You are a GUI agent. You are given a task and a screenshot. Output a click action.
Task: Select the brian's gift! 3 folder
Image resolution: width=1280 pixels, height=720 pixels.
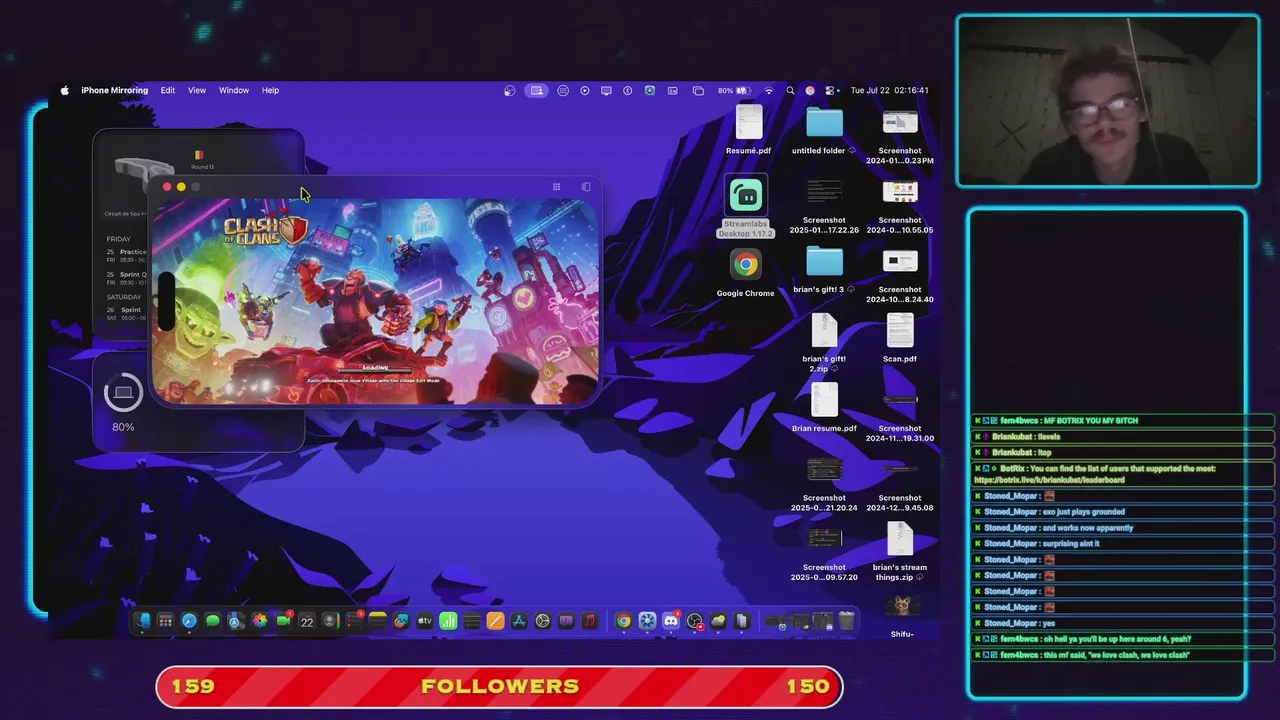824,269
